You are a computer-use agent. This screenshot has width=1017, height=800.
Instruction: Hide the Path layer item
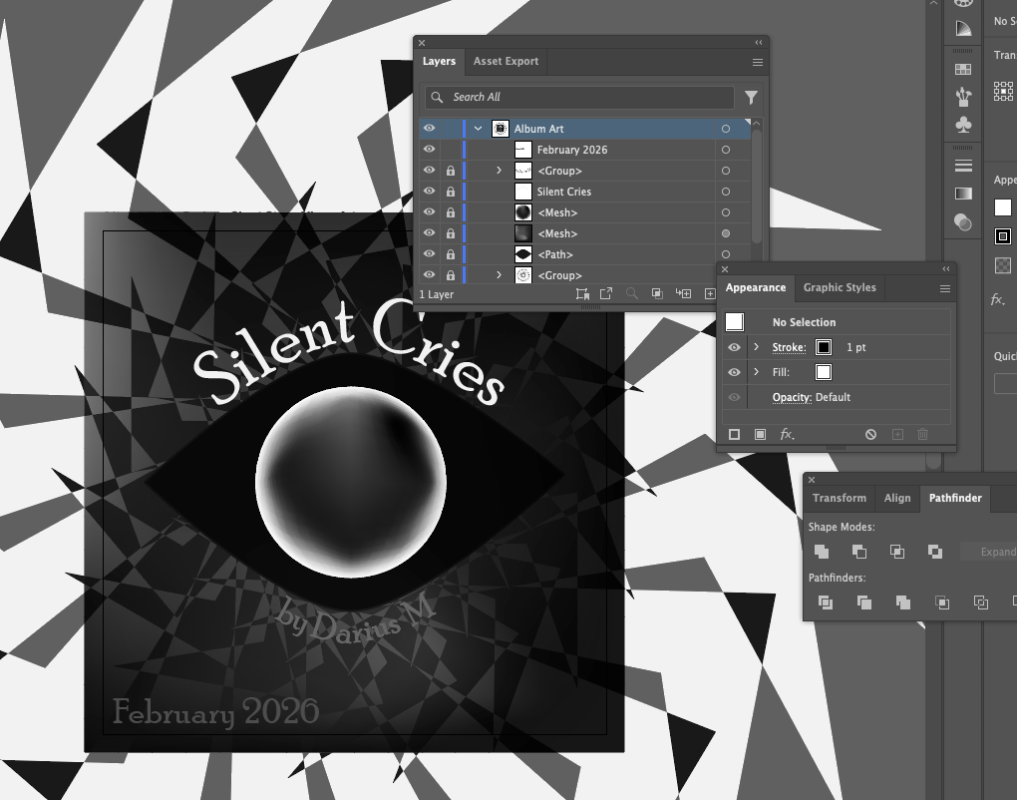click(429, 254)
